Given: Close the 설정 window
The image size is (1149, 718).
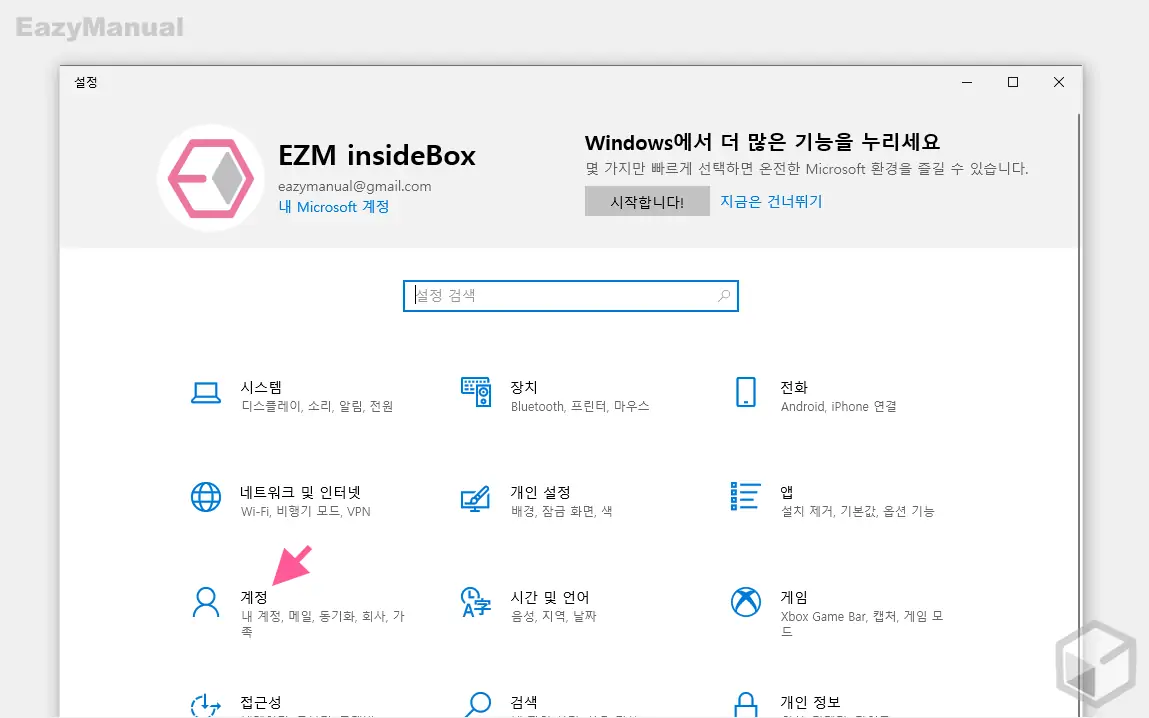Looking at the screenshot, I should click(1059, 82).
